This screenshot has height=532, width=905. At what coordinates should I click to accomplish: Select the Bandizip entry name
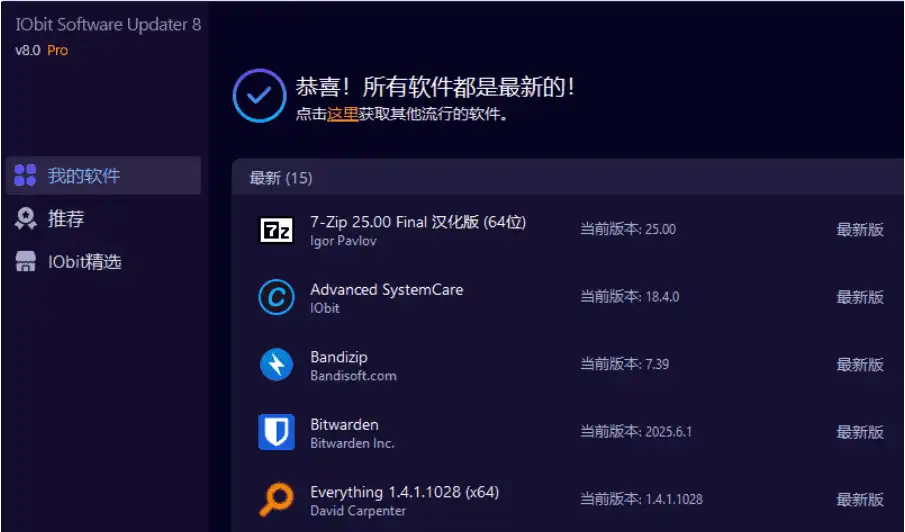(339, 357)
